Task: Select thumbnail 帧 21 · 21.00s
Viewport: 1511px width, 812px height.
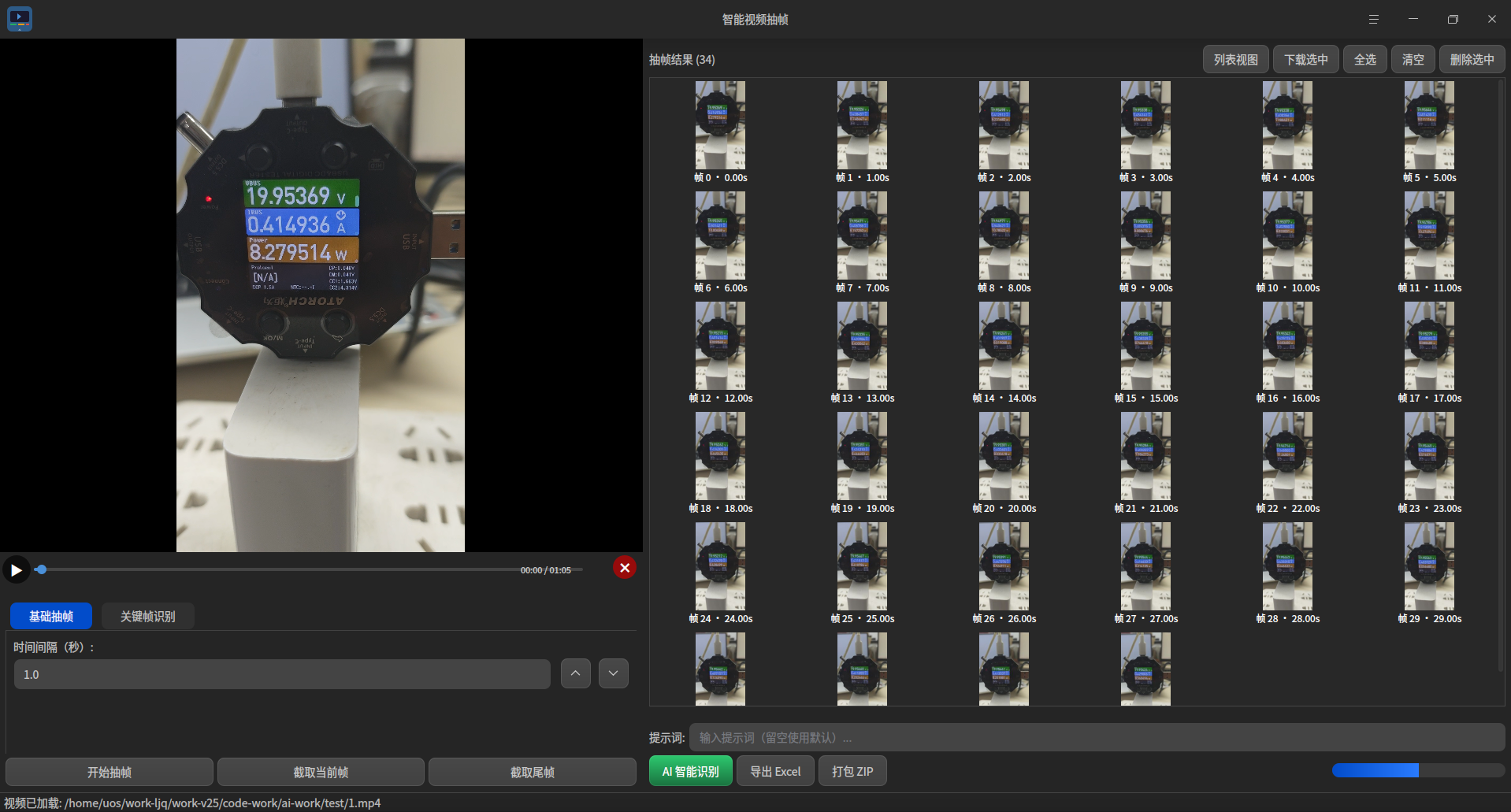Action: pyautogui.click(x=1145, y=463)
